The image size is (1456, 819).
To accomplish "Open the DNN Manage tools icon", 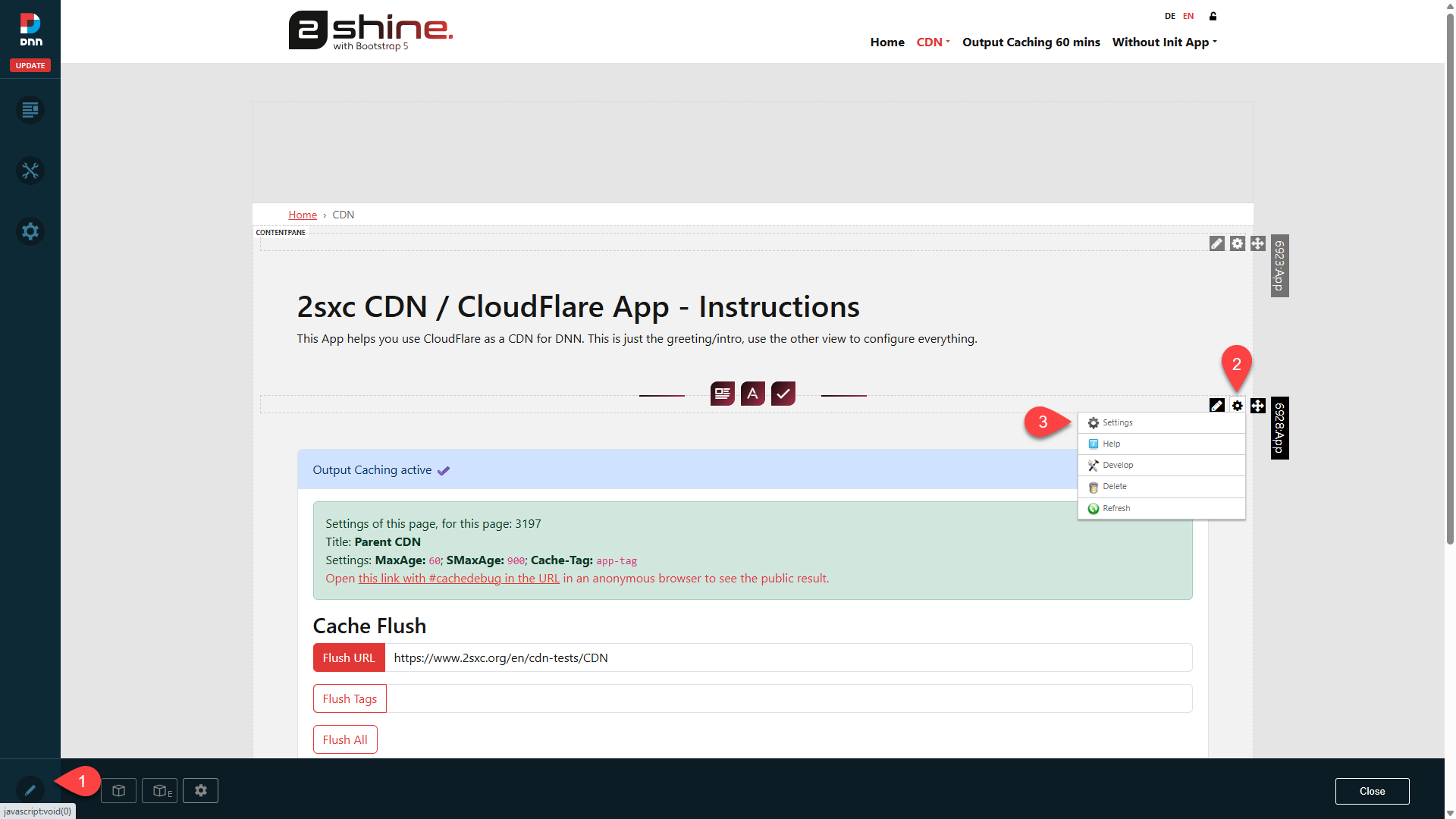I will pyautogui.click(x=30, y=171).
